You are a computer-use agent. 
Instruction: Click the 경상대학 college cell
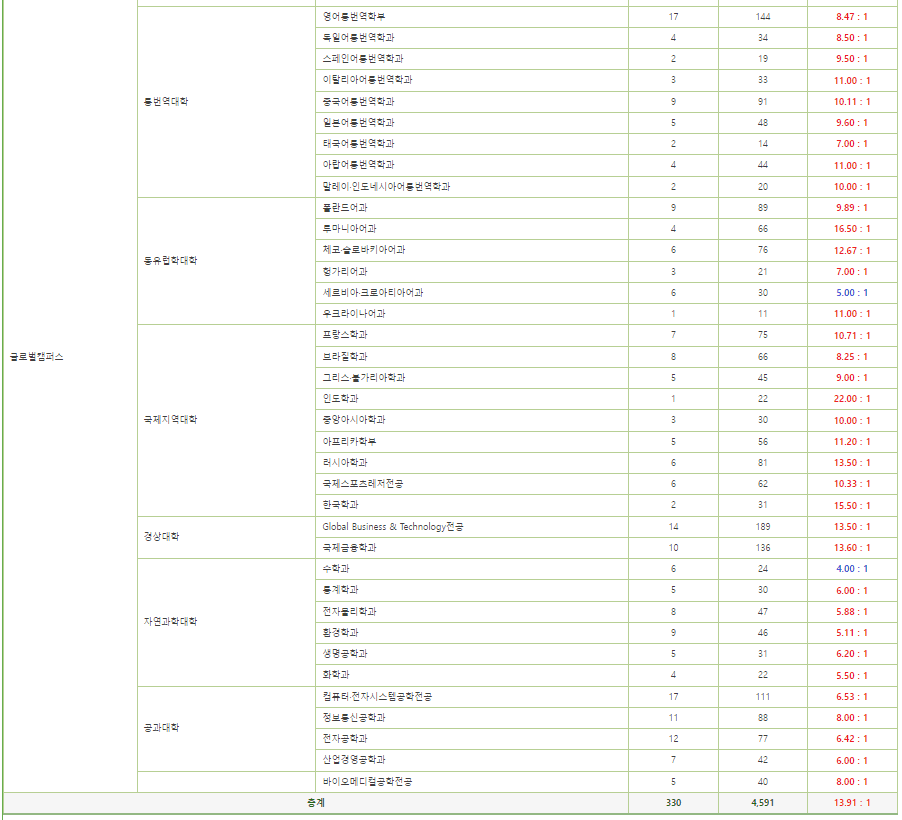[x=160, y=537]
